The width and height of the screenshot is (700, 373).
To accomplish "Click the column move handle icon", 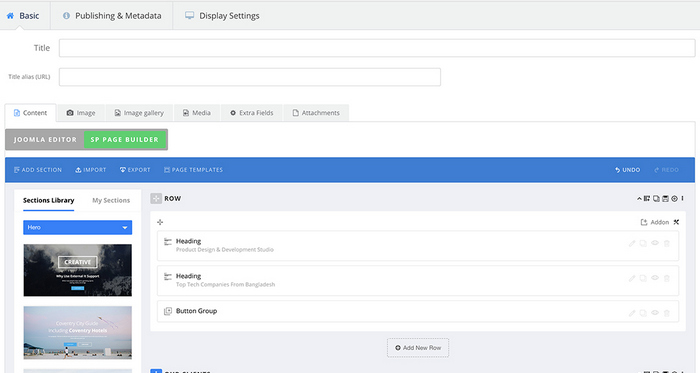I will point(160,222).
